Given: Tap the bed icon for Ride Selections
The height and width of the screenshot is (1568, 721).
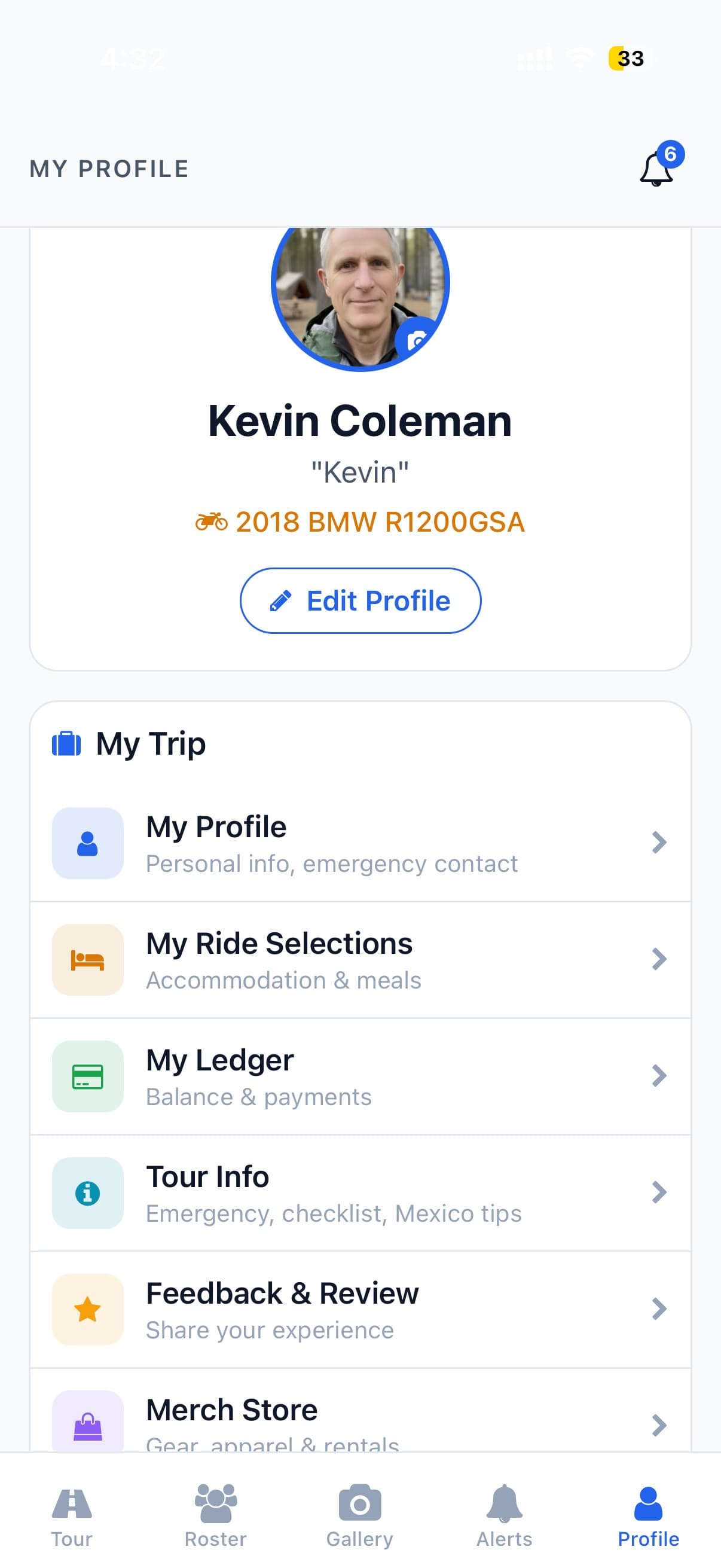Looking at the screenshot, I should pyautogui.click(x=88, y=960).
